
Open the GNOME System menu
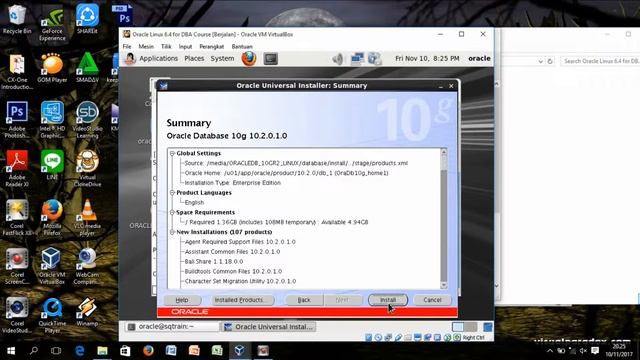coord(222,58)
